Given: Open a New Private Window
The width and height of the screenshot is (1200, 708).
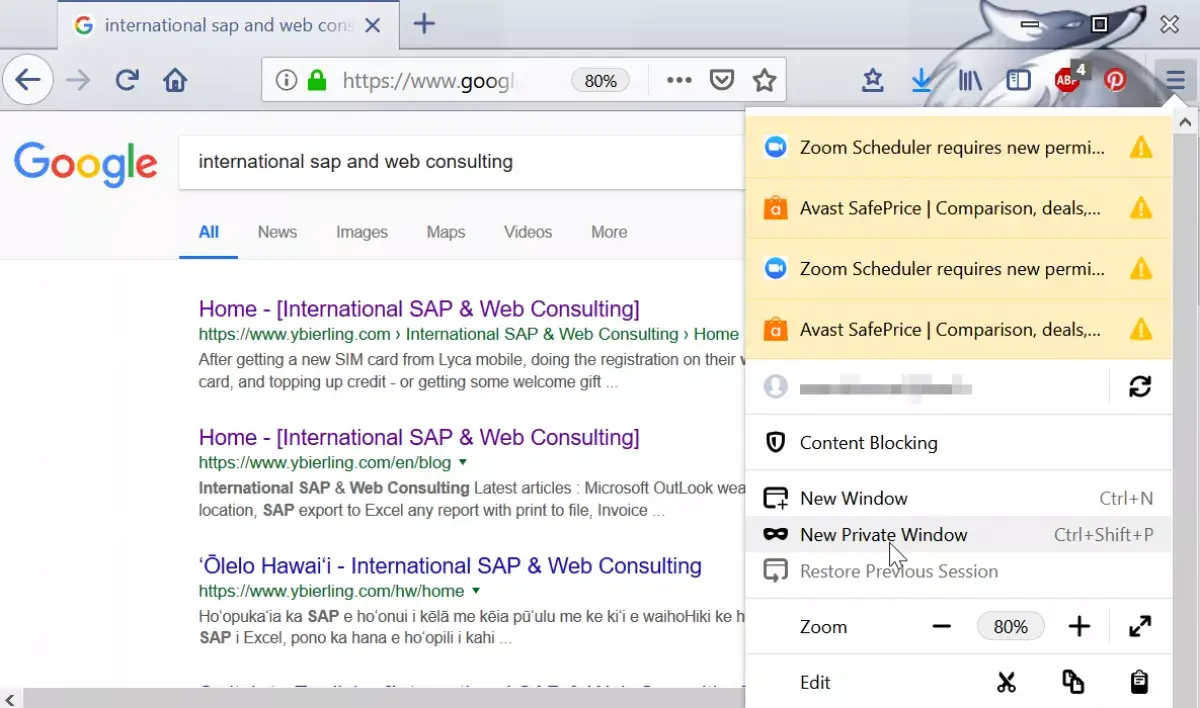Looking at the screenshot, I should click(x=958, y=535).
